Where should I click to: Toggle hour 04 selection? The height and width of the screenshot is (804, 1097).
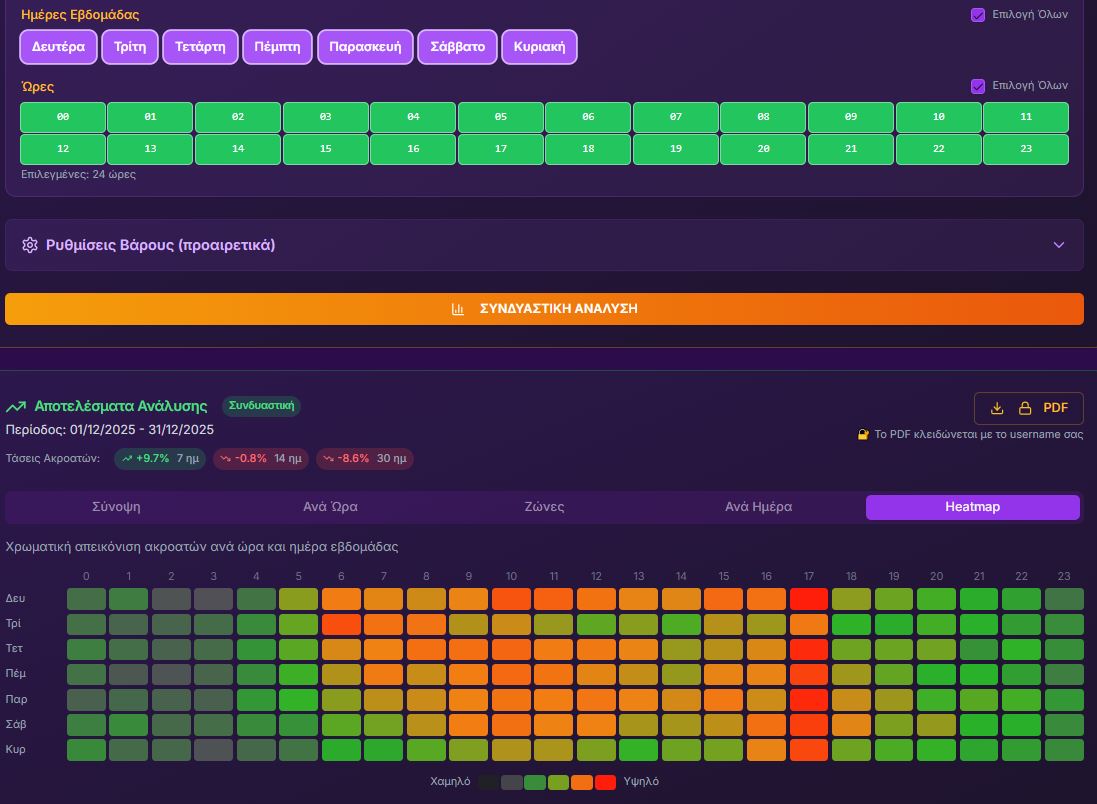[413, 117]
